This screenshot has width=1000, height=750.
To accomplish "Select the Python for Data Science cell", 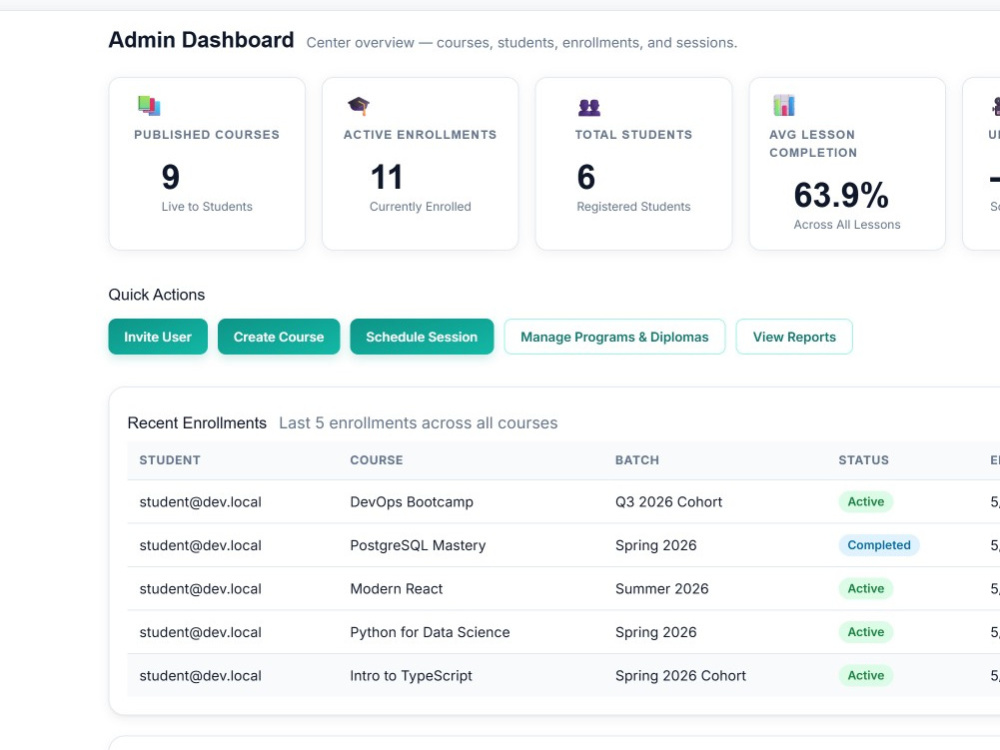I will tap(430, 632).
